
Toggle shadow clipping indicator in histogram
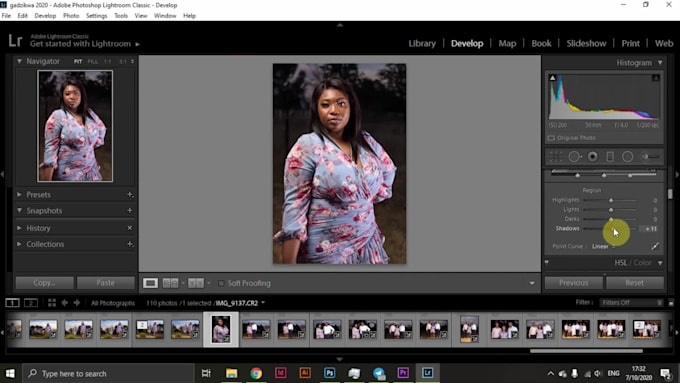click(x=552, y=78)
